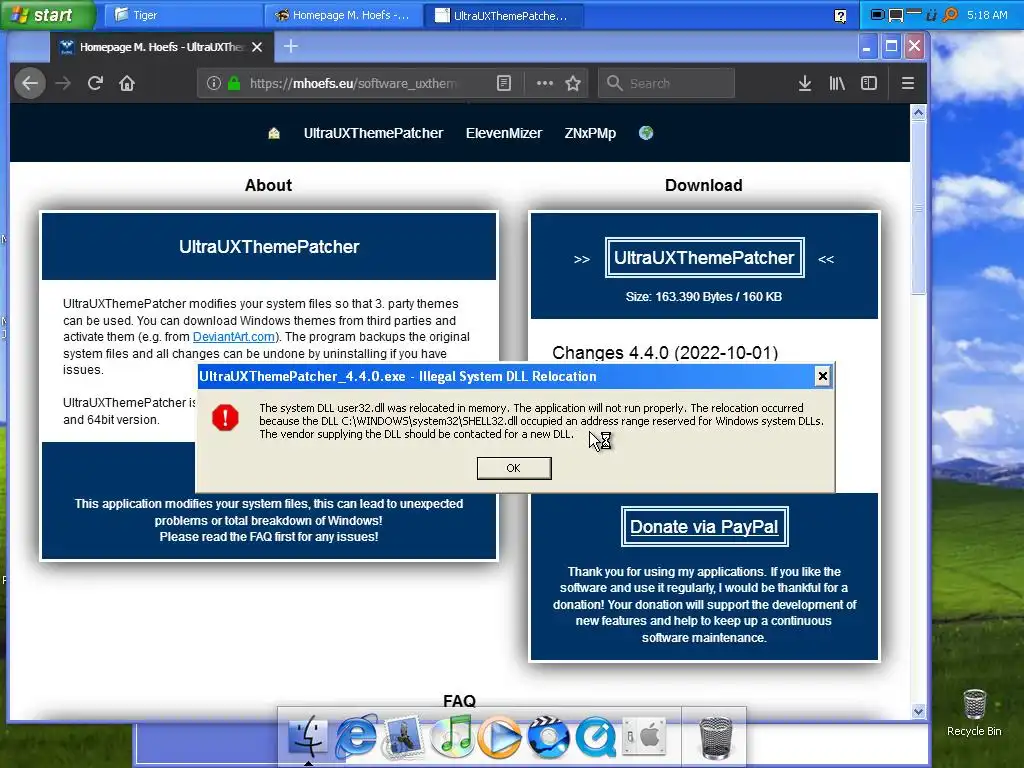Focus the Firefox Search box

[x=666, y=83]
